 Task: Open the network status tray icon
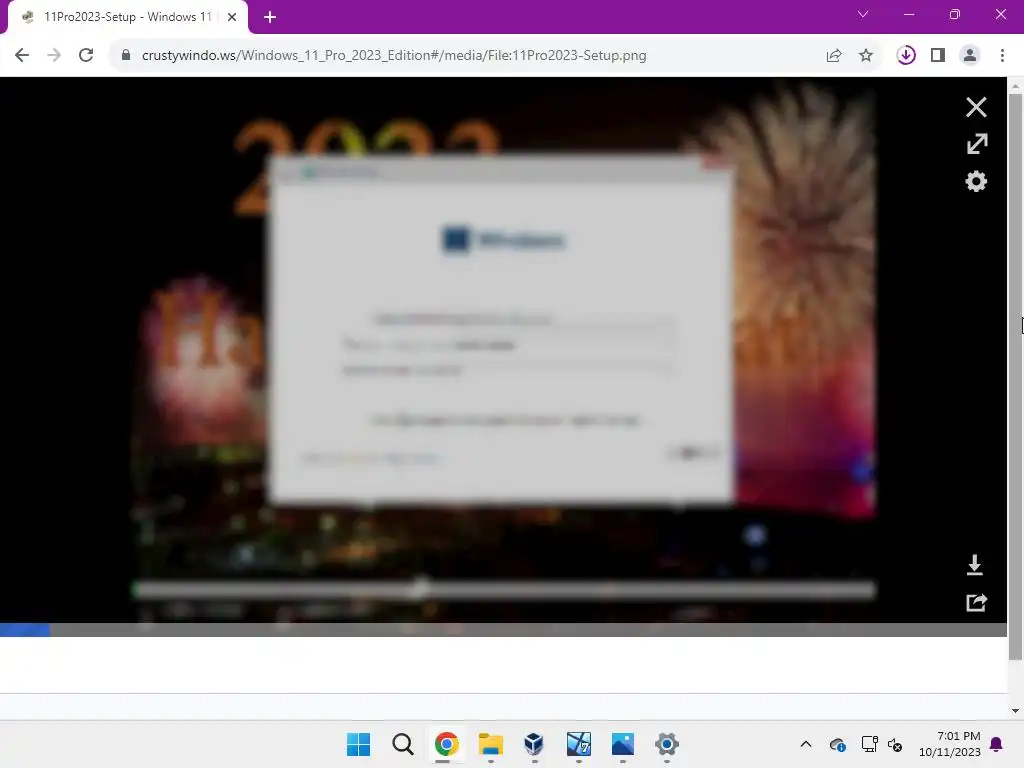coord(869,744)
